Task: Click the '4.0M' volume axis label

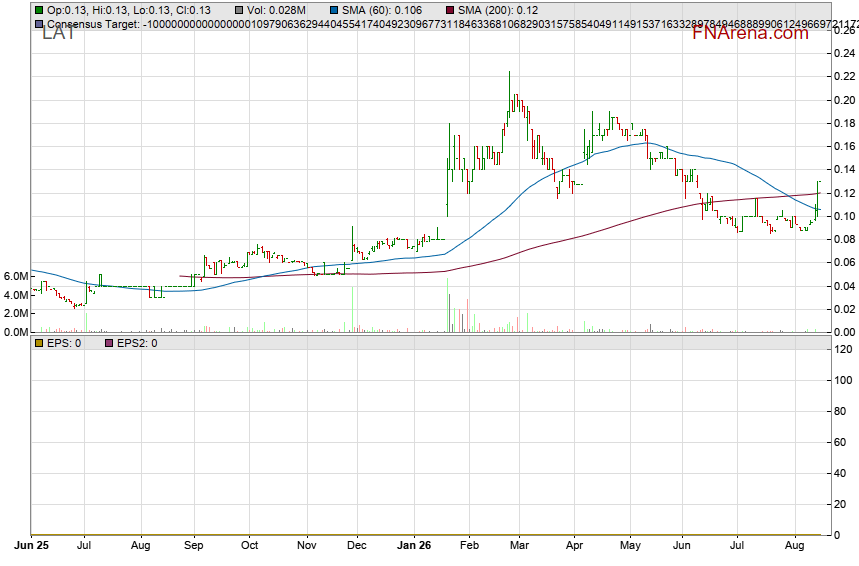Action: (16, 295)
